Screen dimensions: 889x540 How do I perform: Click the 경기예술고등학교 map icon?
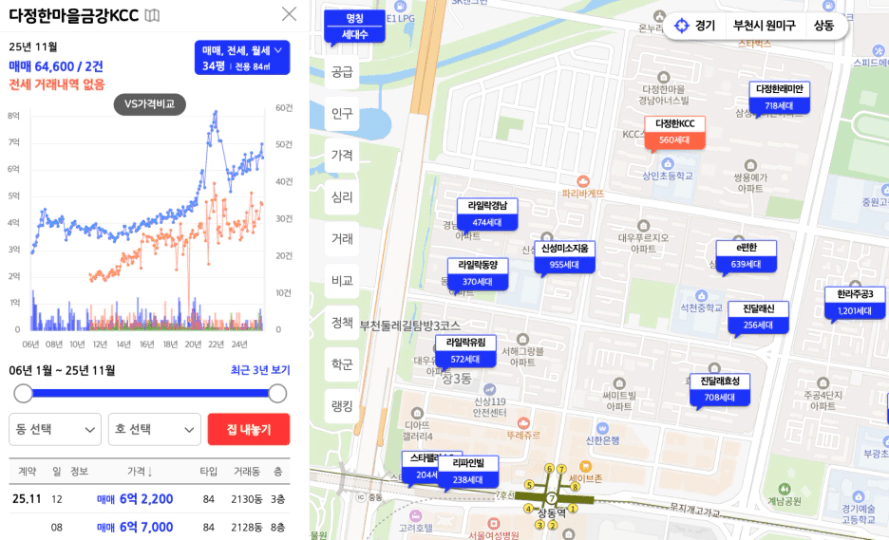click(858, 496)
